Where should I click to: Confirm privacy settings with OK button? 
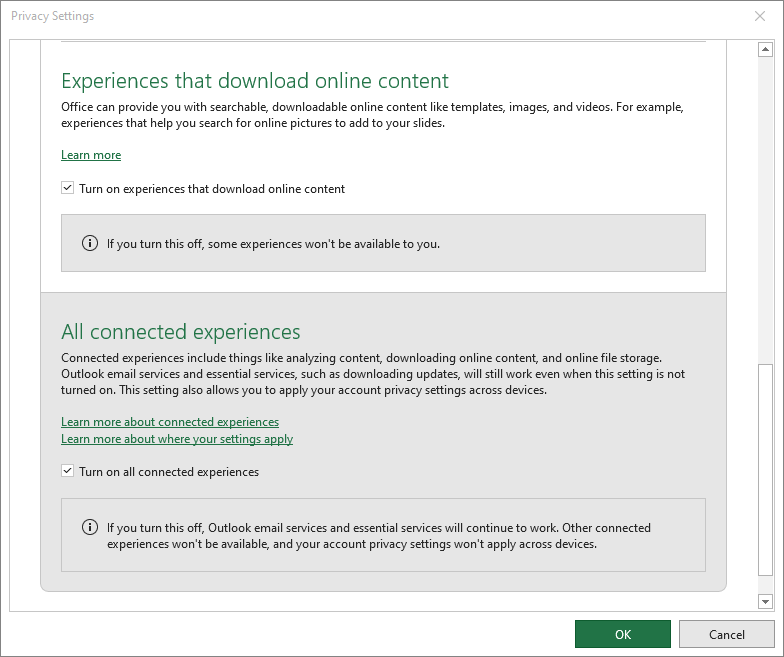[x=622, y=634]
